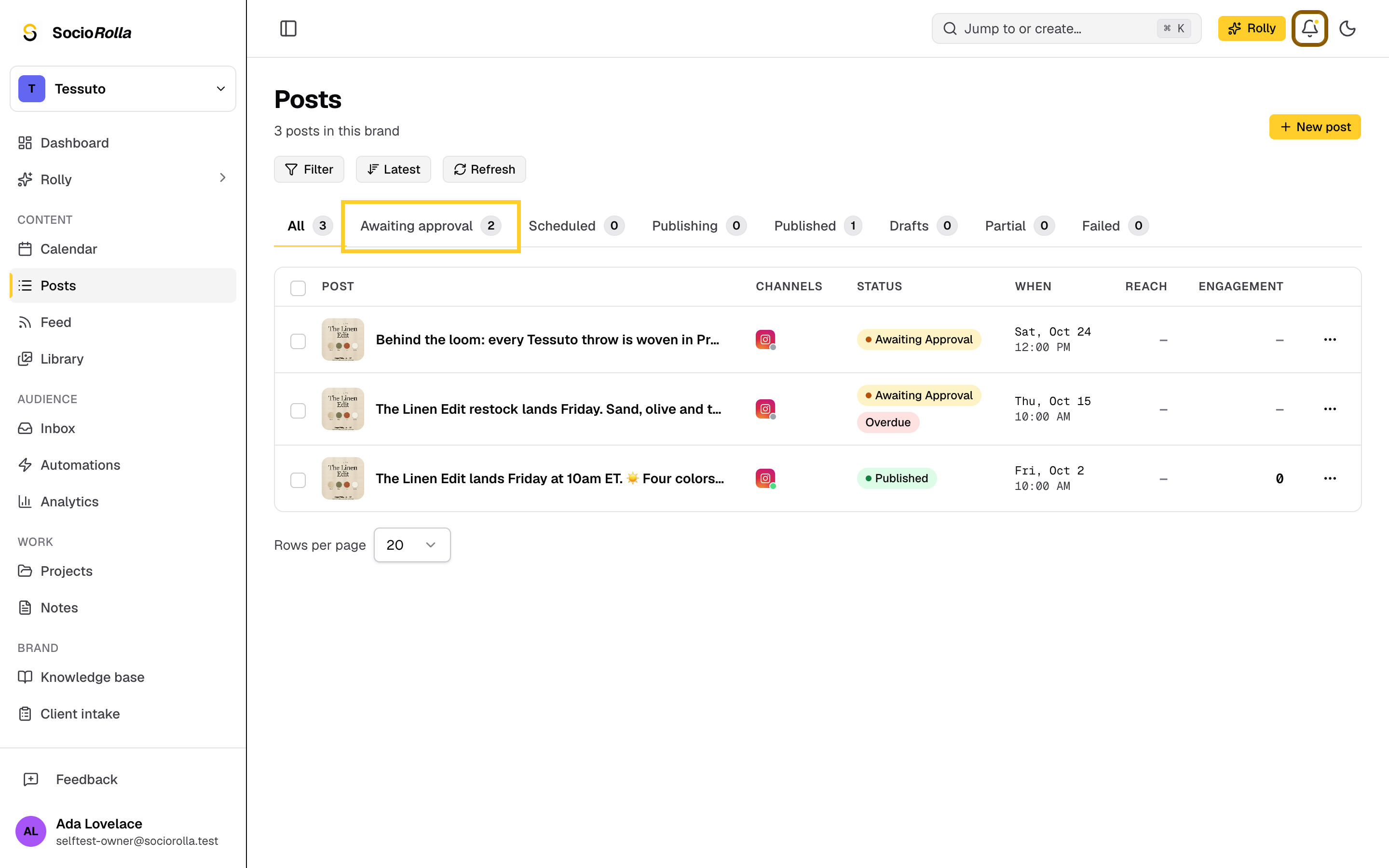Image resolution: width=1389 pixels, height=868 pixels.
Task: Open the notifications bell
Action: [x=1309, y=28]
